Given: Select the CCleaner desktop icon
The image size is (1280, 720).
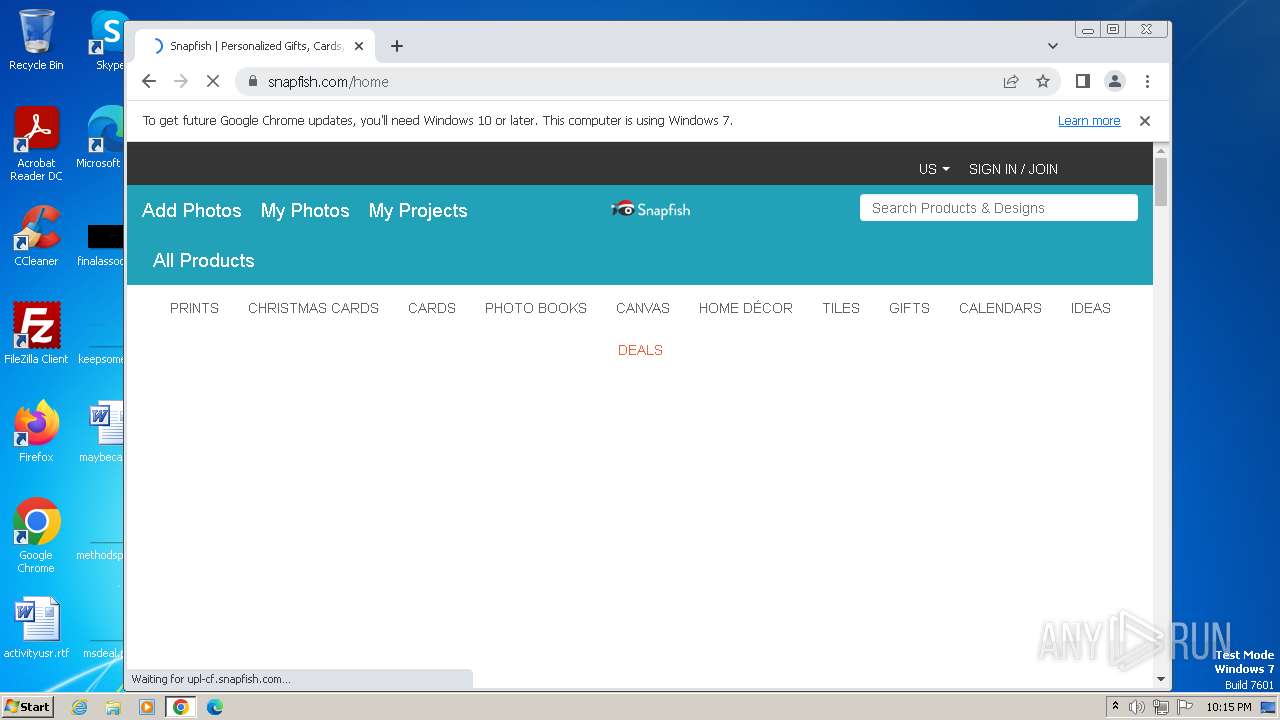Looking at the screenshot, I should click(x=36, y=236).
